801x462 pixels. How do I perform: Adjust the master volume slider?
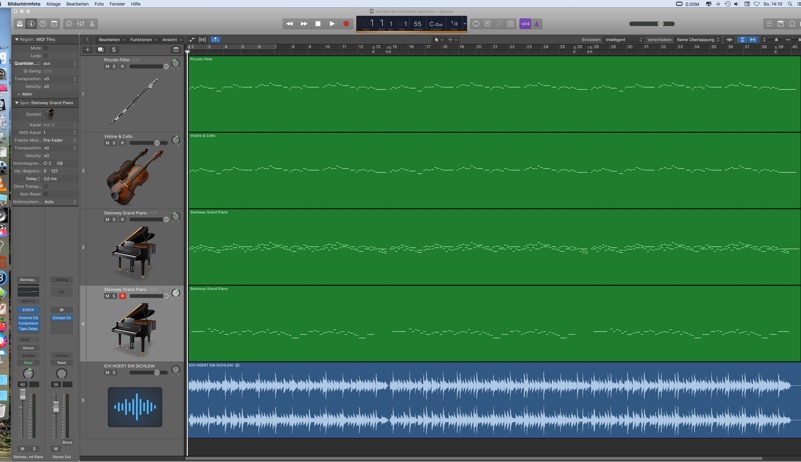click(x=652, y=24)
